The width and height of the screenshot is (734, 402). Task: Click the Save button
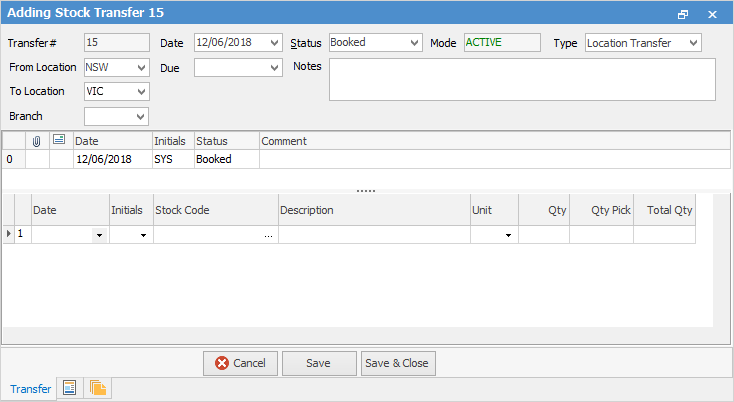[319, 363]
